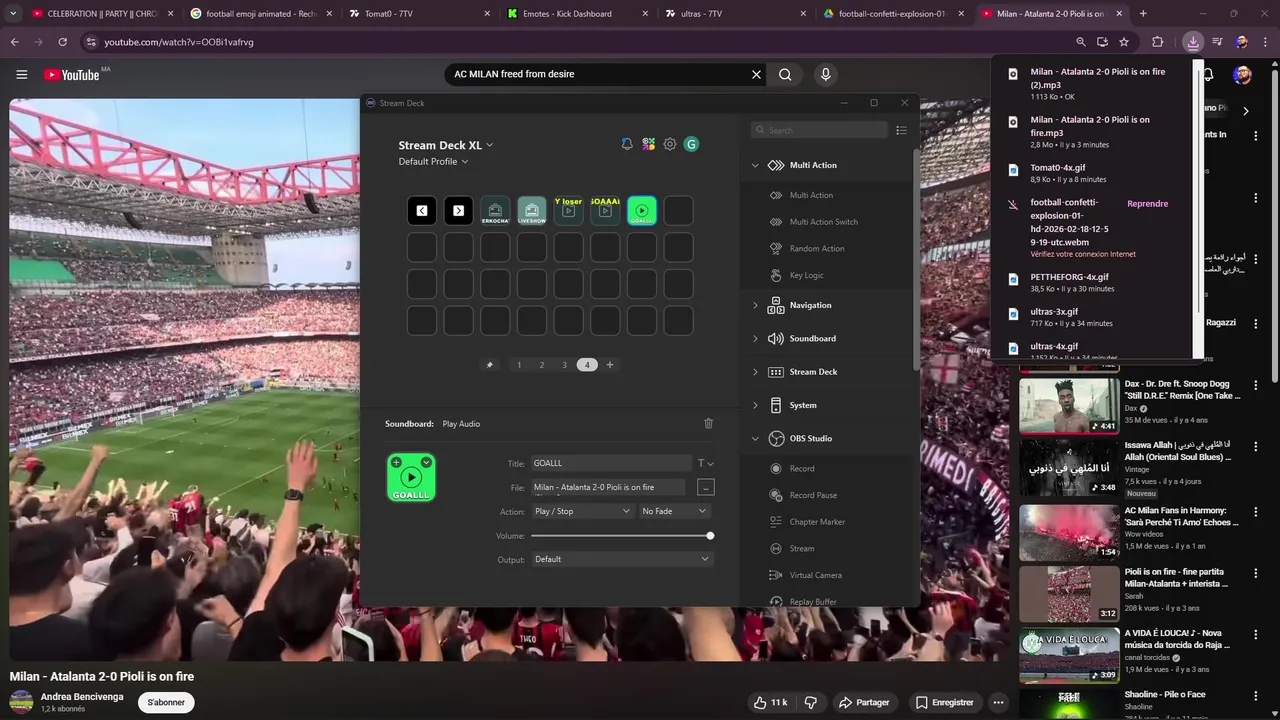Open Stream Deck preferences gear
The image size is (1280, 720).
click(670, 144)
